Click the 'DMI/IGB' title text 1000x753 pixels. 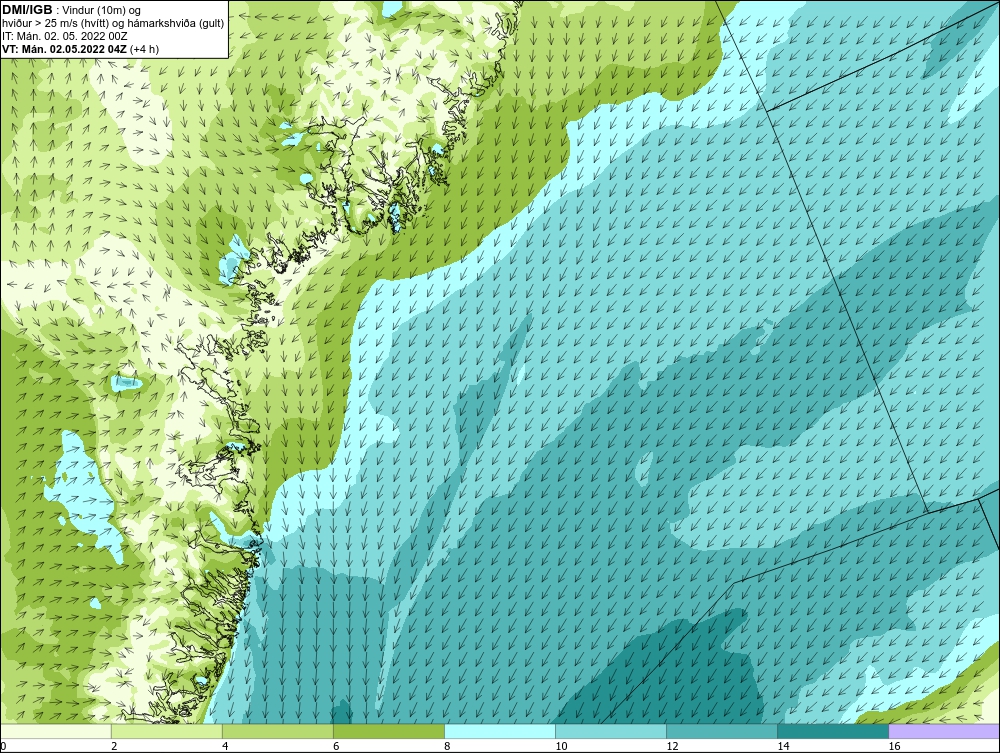[x=27, y=10]
